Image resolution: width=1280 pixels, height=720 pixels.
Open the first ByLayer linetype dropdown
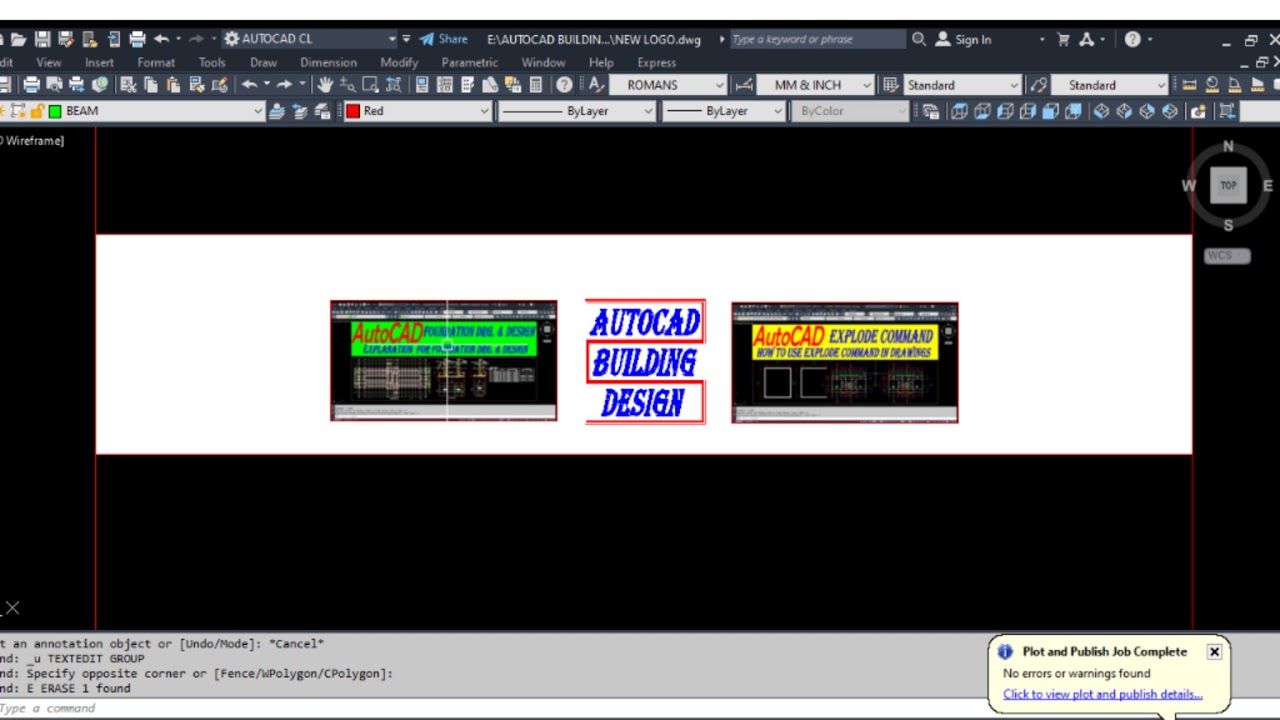coord(577,111)
